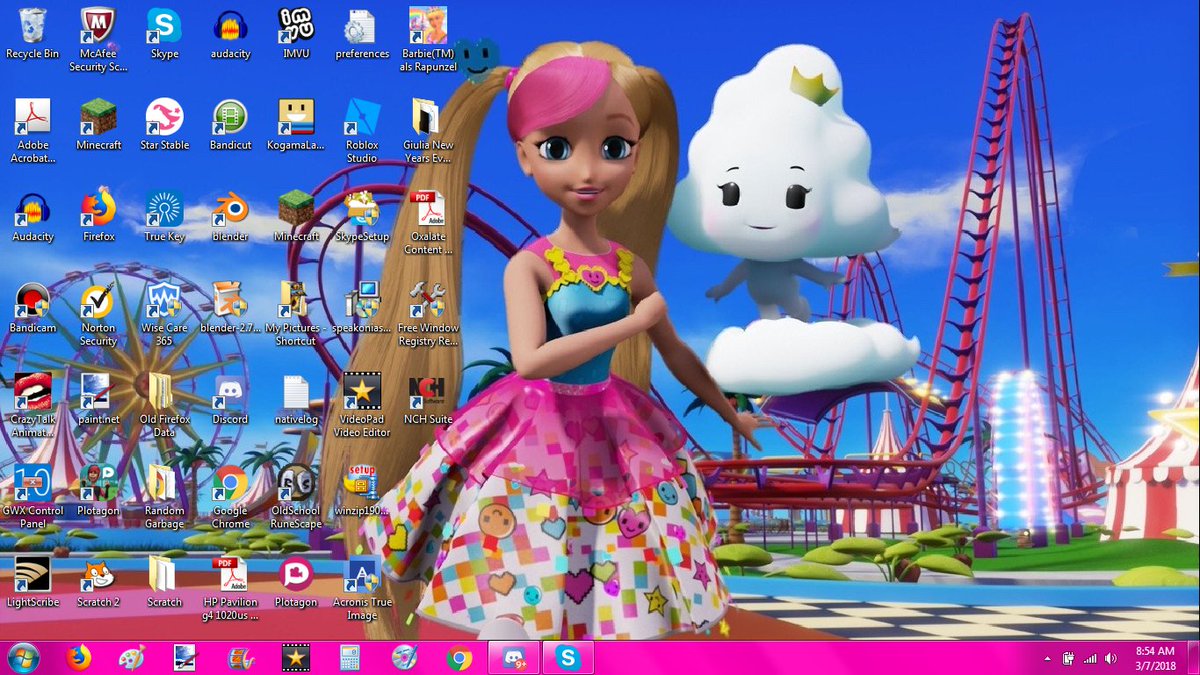Open the paint.net desktop shortcut
The image size is (1200, 675).
pos(98,399)
